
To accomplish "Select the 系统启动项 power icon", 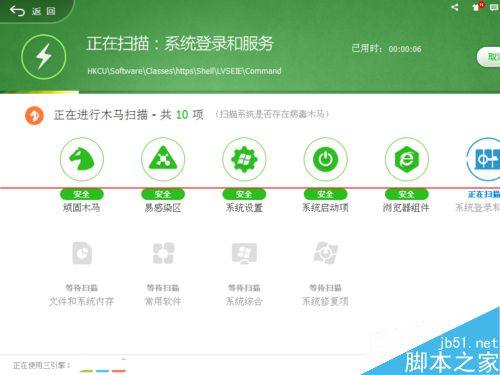I will (325, 159).
